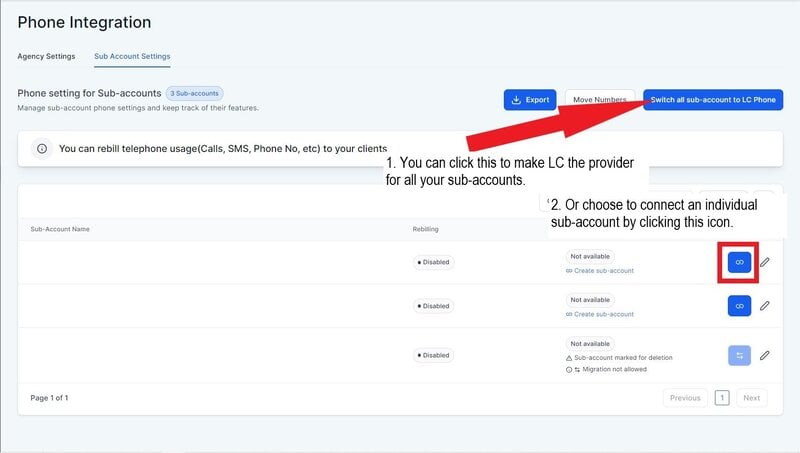The height and width of the screenshot is (453, 800).
Task: Click first row's Create sub-account link
Action: coord(600,271)
